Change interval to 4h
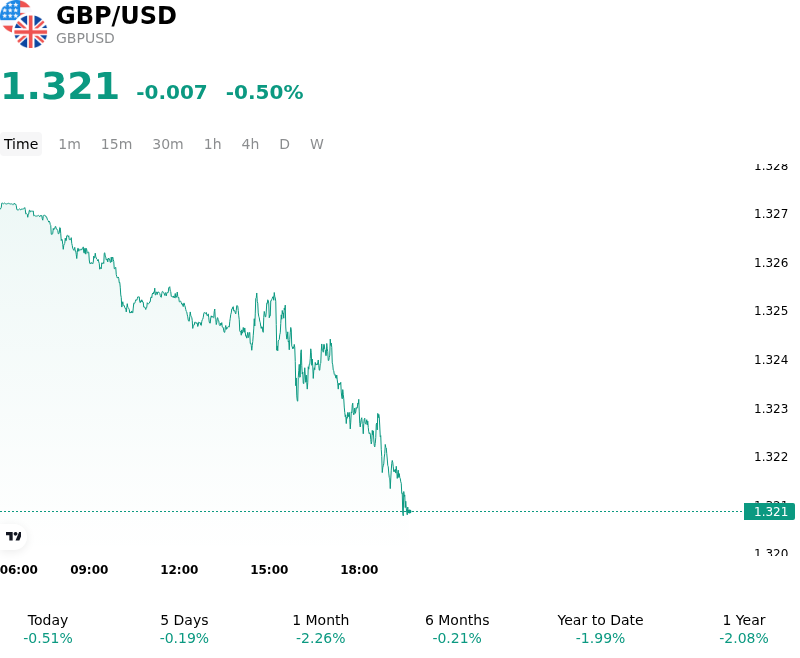Image resolution: width=800 pixels, height=658 pixels. coord(250,144)
